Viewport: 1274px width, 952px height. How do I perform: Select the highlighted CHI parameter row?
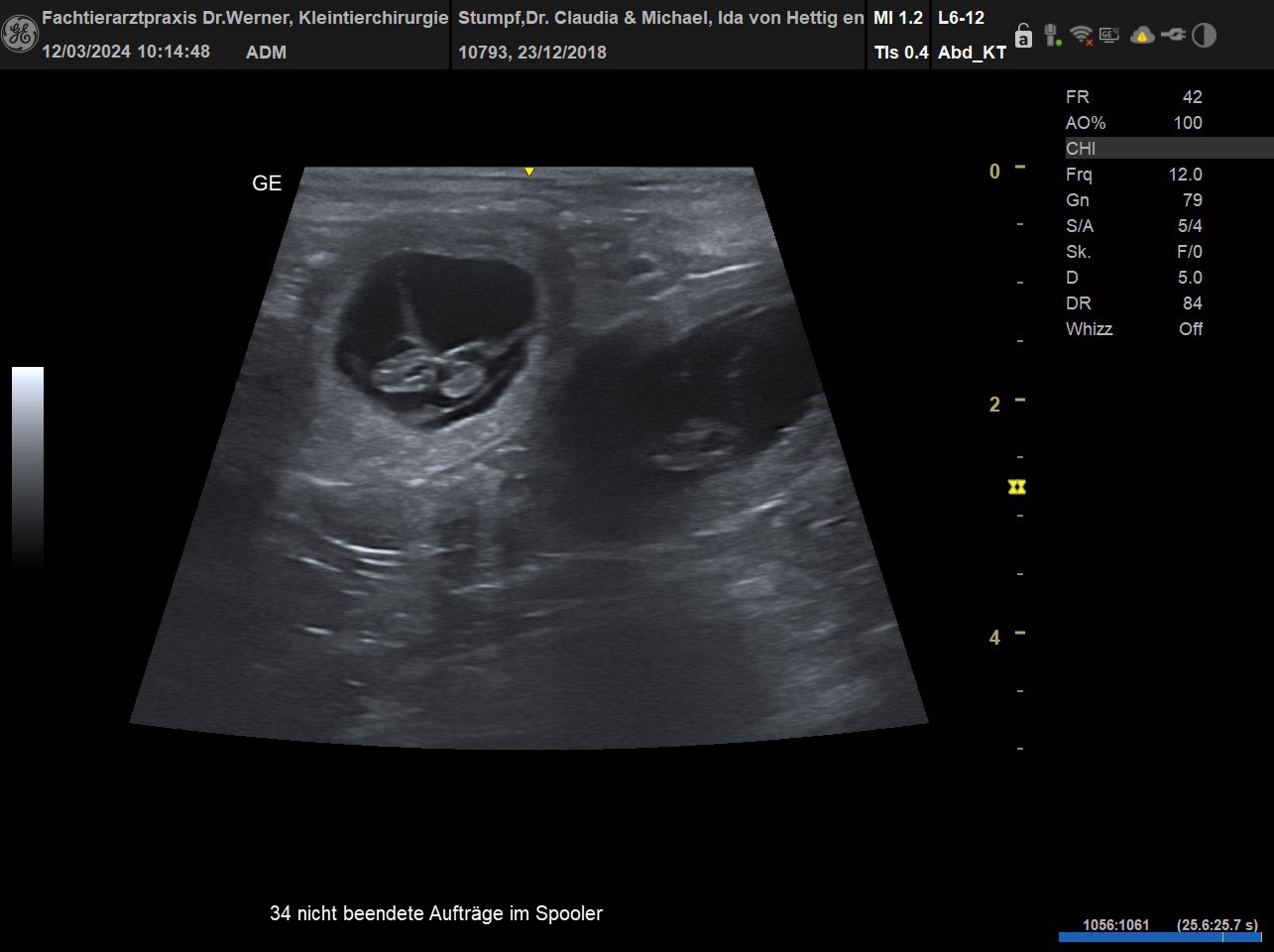[x=1168, y=149]
